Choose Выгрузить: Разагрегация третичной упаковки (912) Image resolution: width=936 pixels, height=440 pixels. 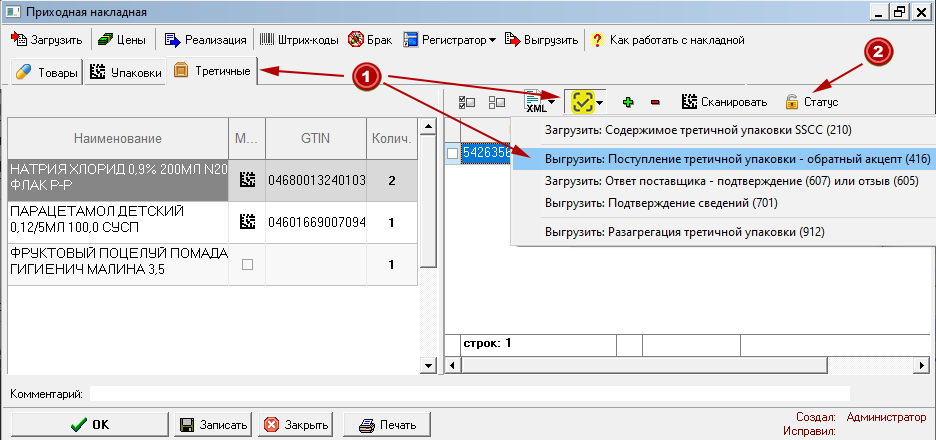[723, 232]
